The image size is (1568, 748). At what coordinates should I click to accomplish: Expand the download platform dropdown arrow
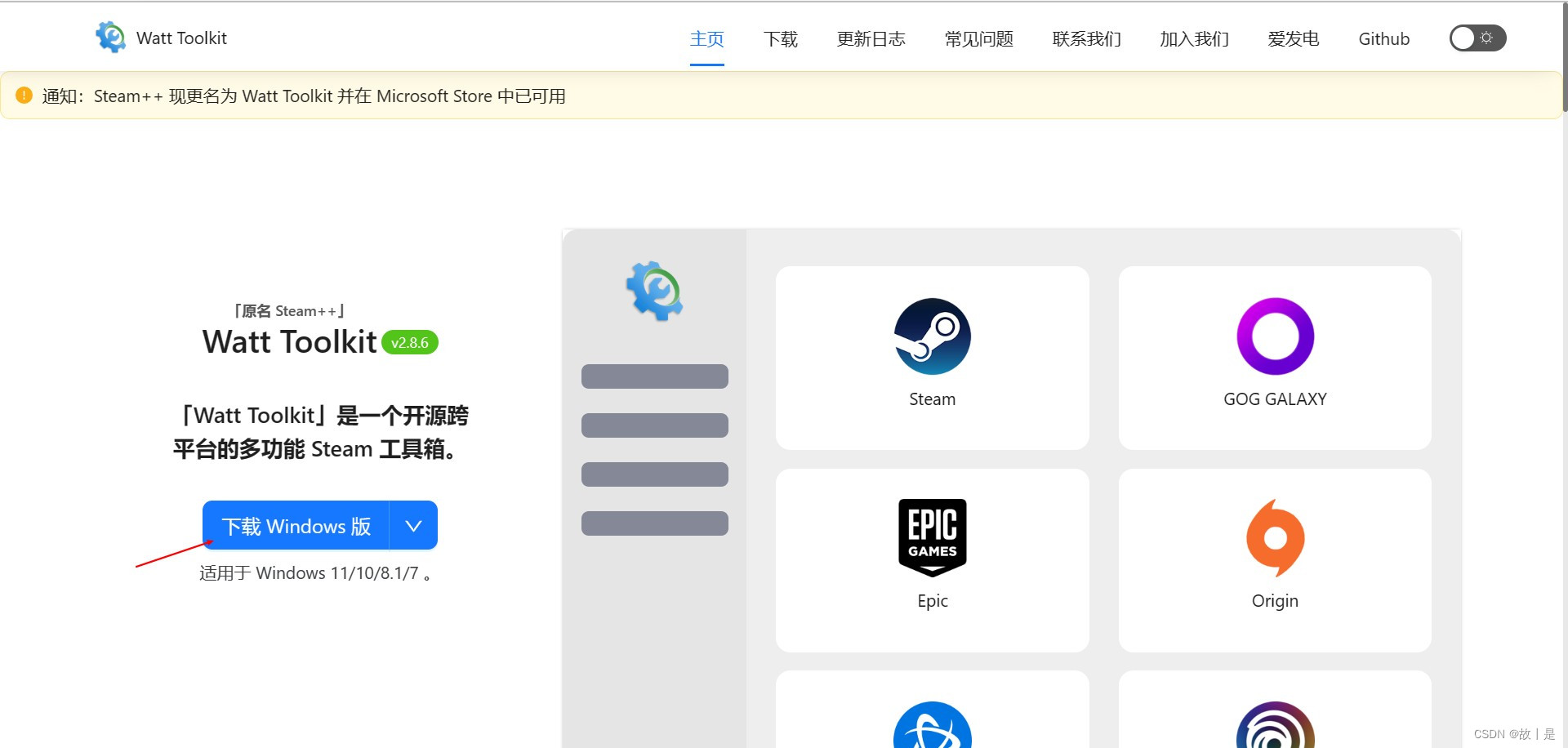(x=413, y=526)
